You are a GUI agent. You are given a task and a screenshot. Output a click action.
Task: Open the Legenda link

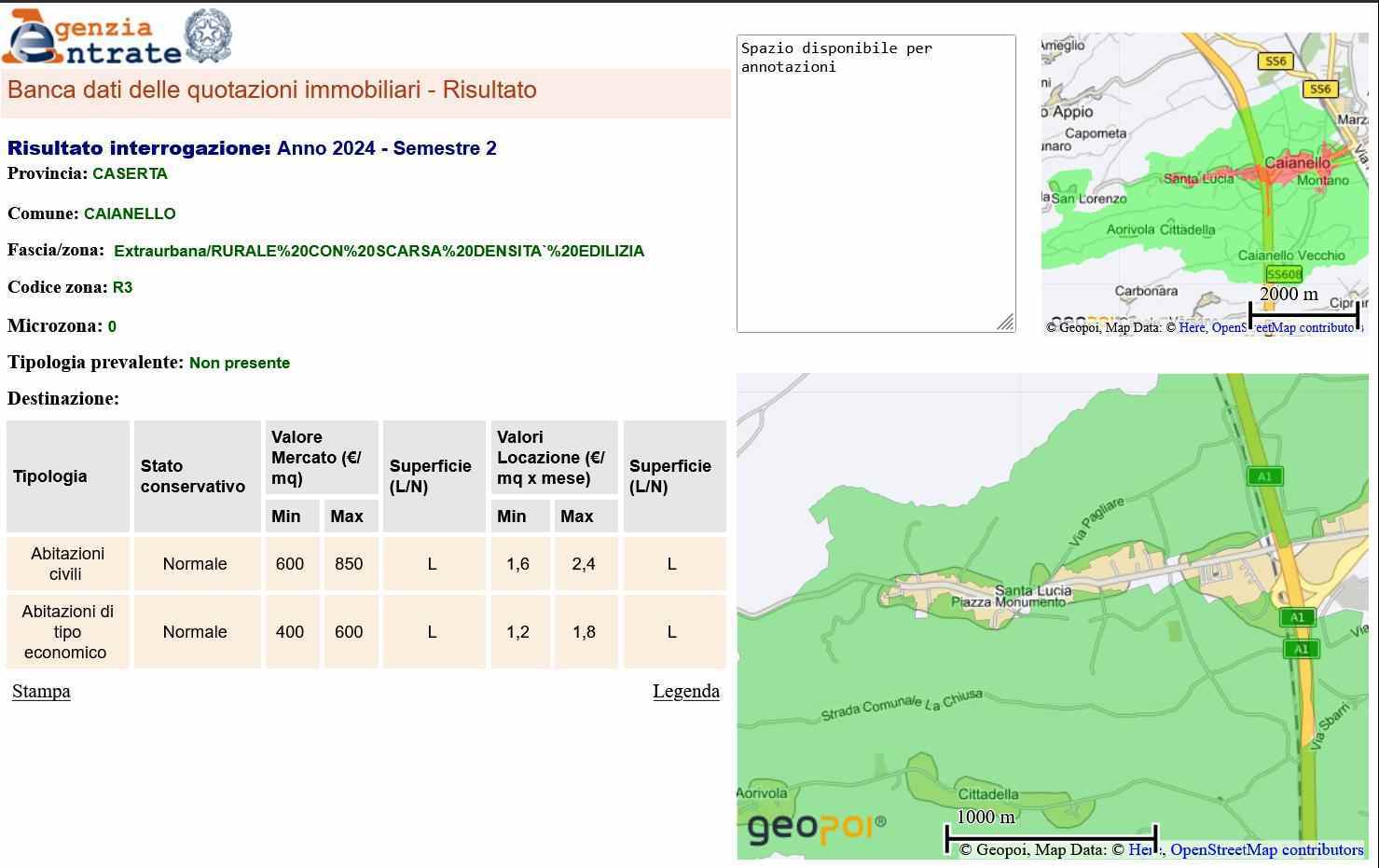tap(685, 691)
